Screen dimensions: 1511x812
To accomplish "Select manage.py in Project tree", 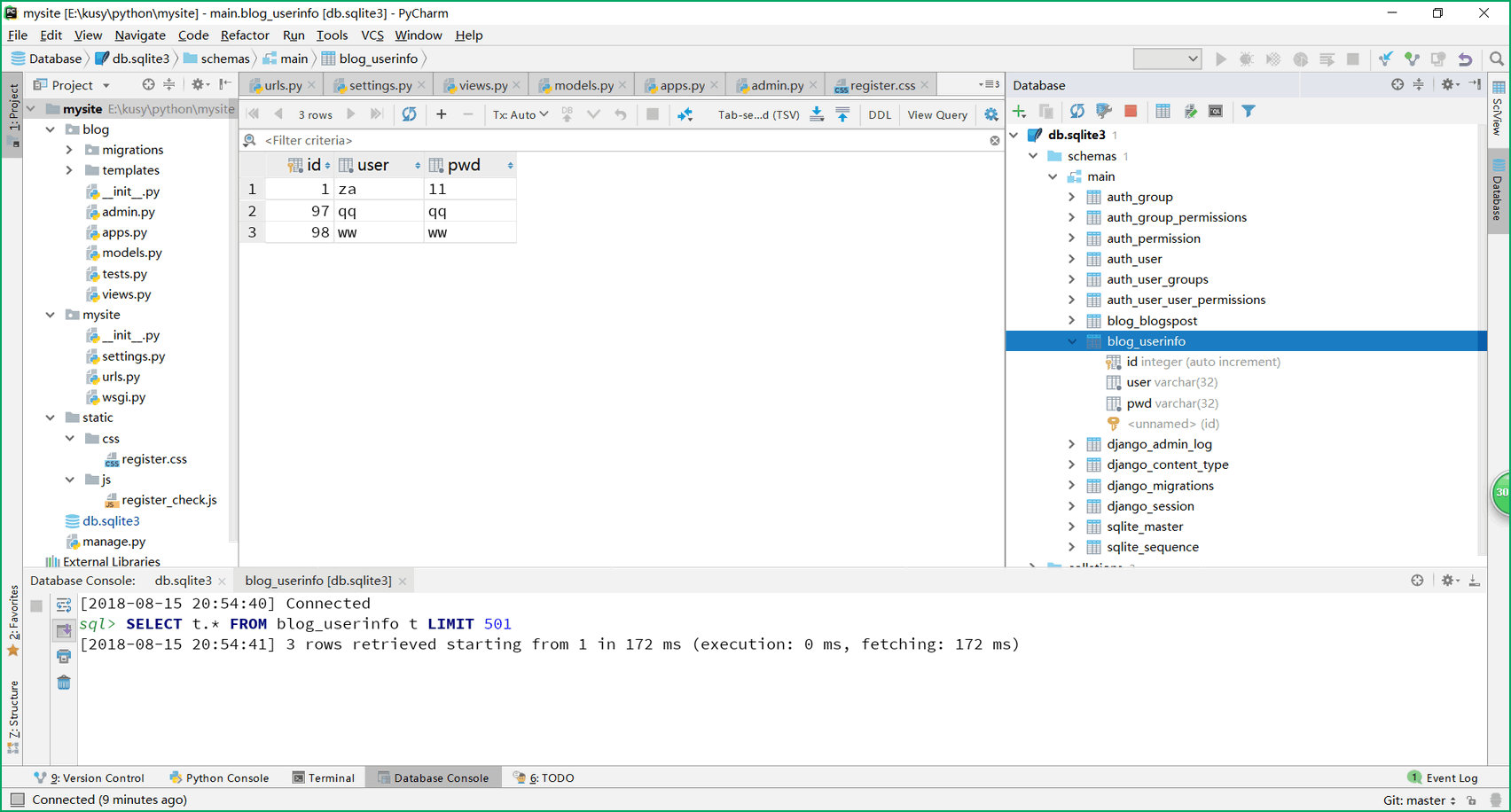I will point(114,542).
